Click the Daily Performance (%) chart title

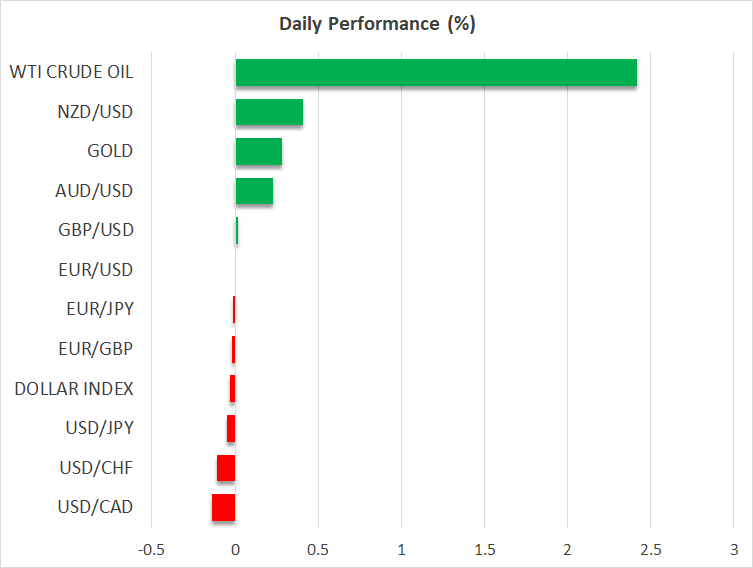pyautogui.click(x=376, y=24)
